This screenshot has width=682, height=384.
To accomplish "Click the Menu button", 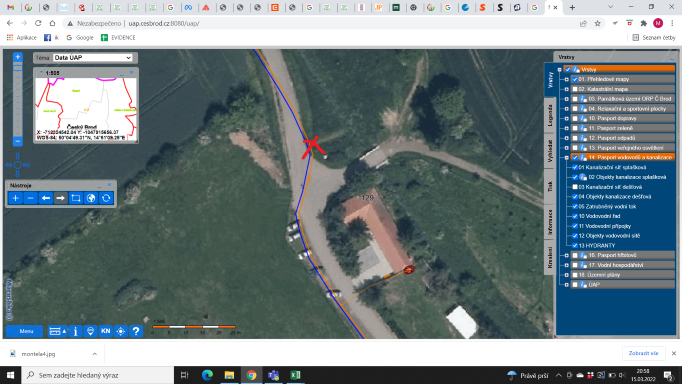I will click(26, 331).
